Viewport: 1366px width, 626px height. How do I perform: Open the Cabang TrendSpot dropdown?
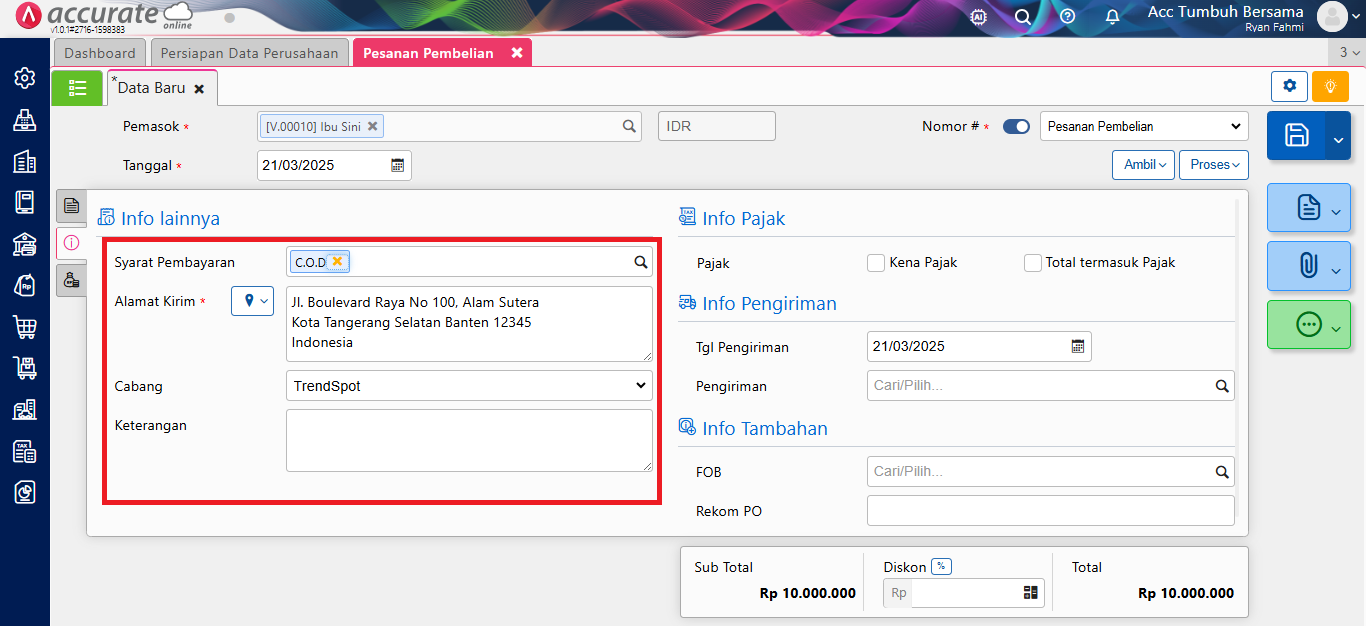pos(469,385)
